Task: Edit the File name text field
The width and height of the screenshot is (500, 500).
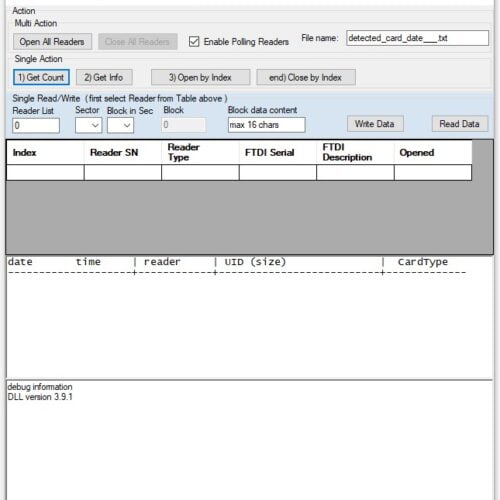Action: click(x=417, y=38)
